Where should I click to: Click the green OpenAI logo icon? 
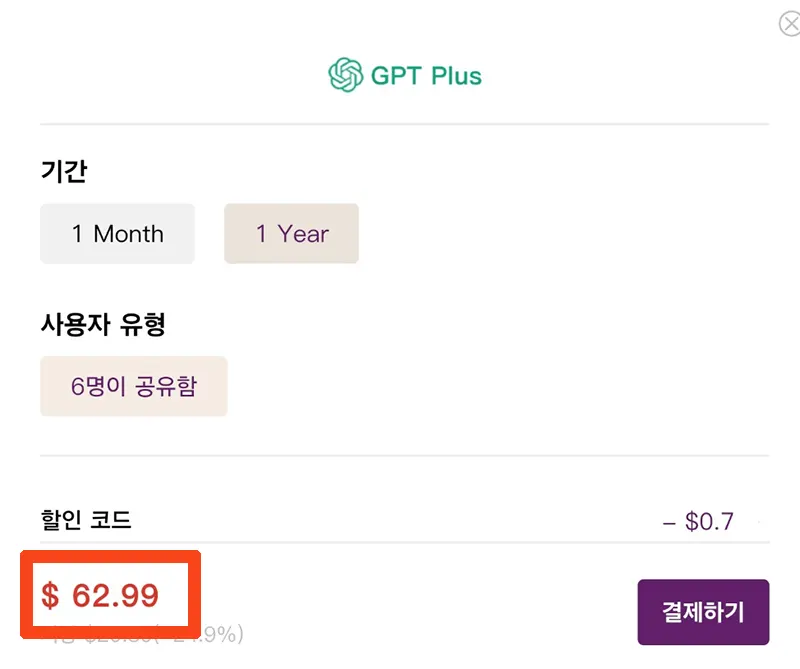pos(346,72)
